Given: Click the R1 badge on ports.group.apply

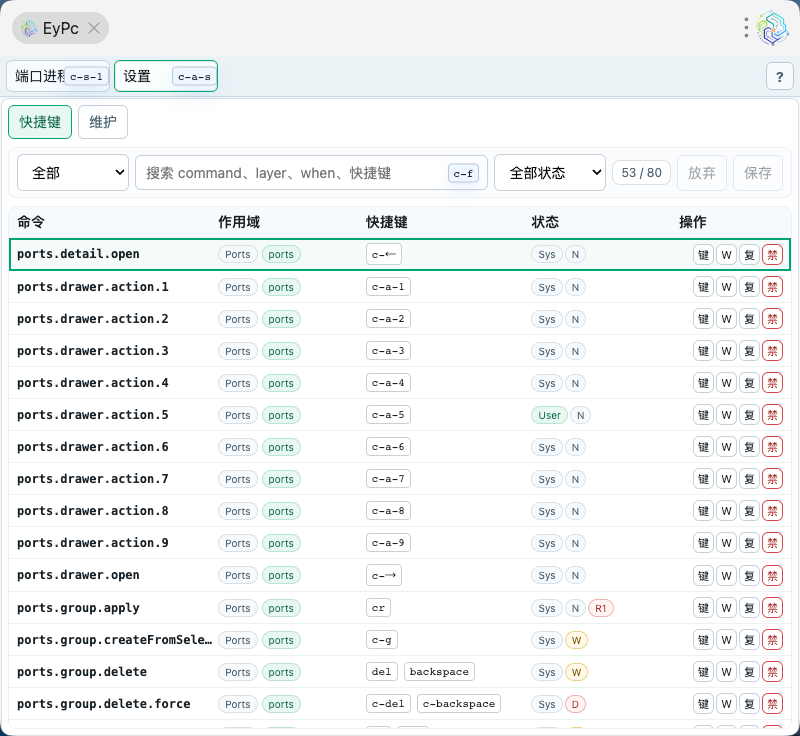Looking at the screenshot, I should [601, 608].
